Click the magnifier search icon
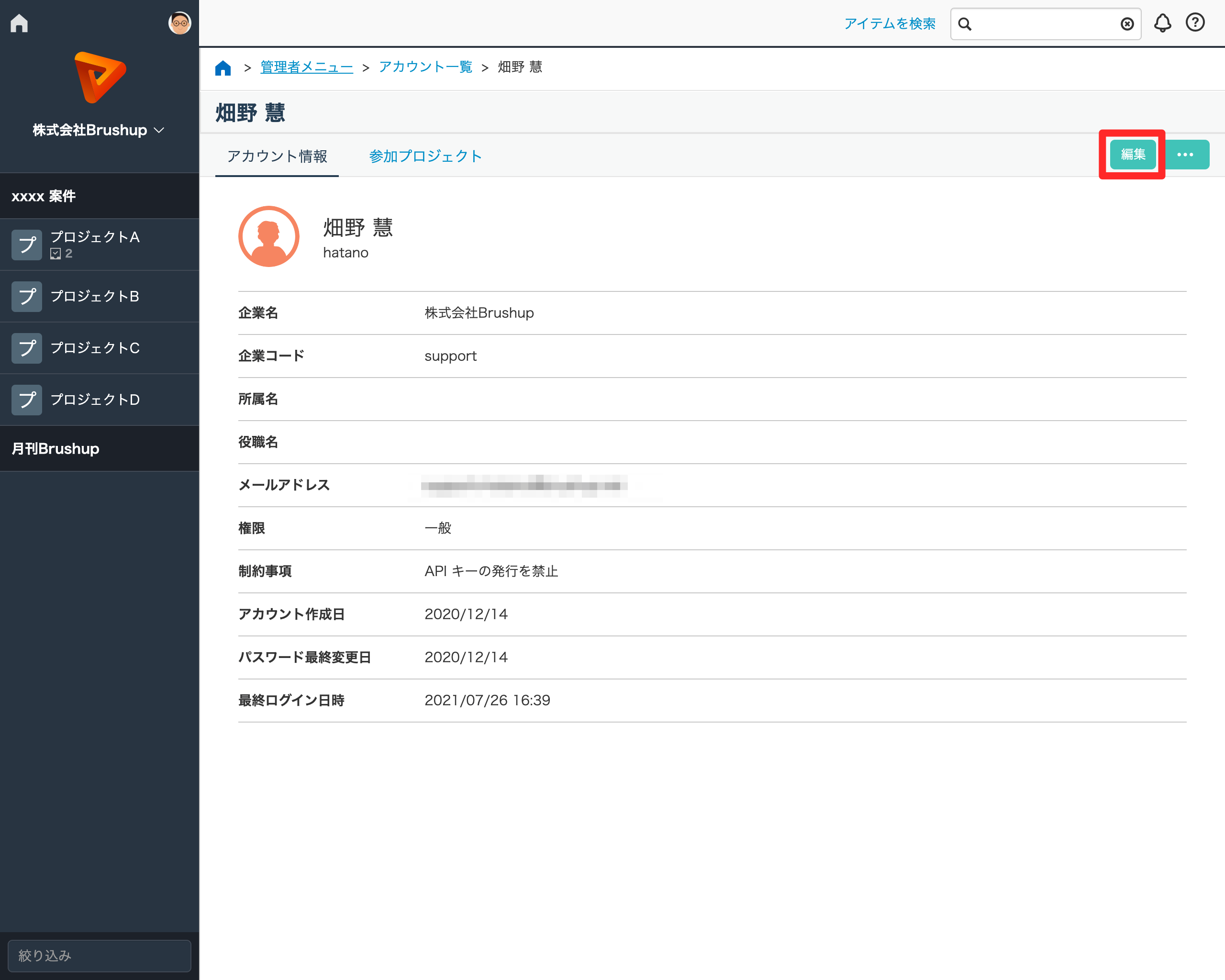The image size is (1225, 980). click(965, 24)
